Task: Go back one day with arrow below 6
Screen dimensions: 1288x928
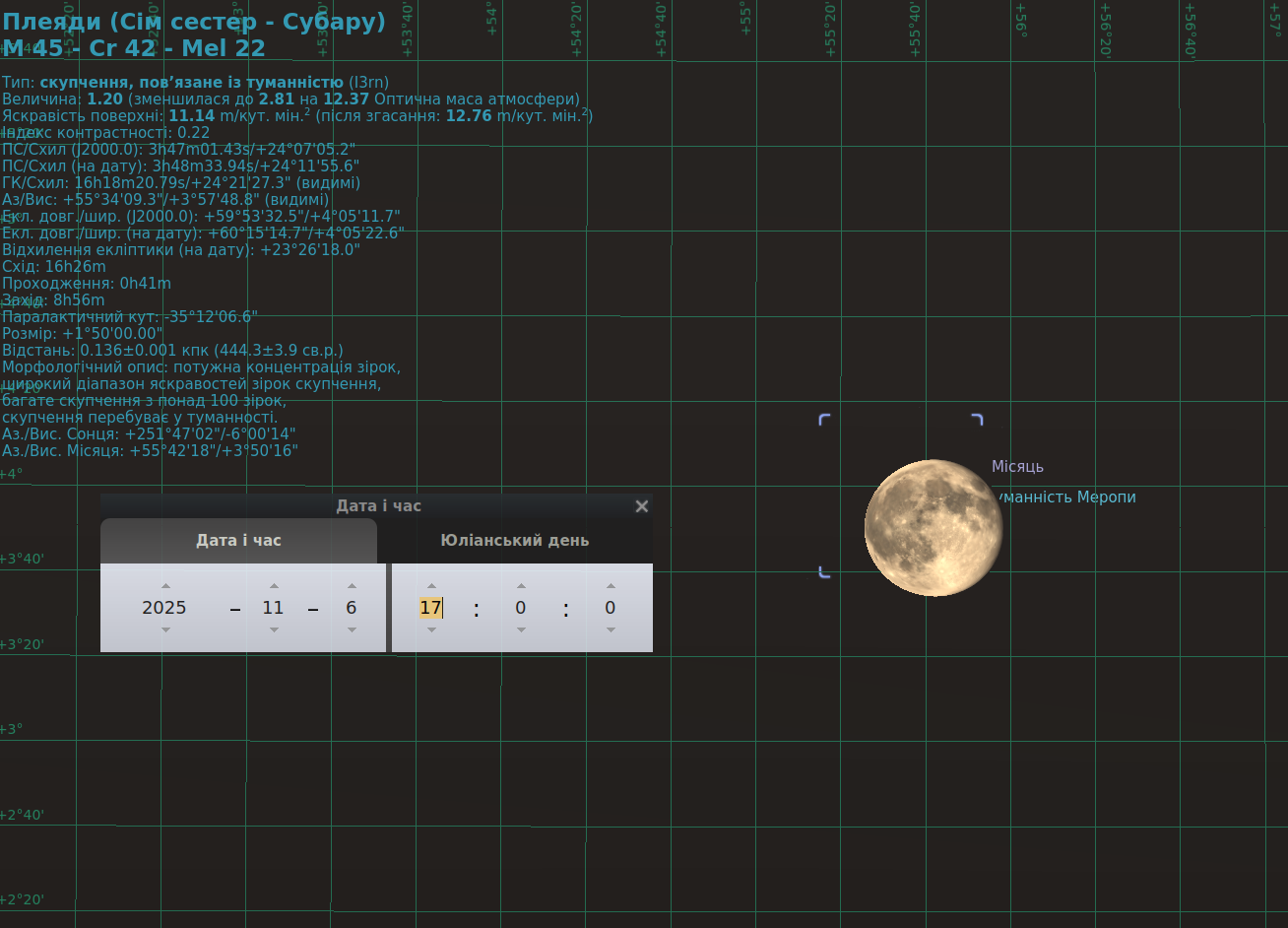Action: [352, 630]
